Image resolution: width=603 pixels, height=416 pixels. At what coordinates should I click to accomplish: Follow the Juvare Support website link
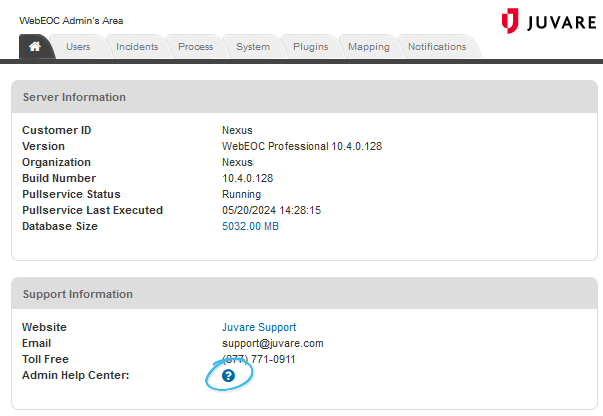coord(259,327)
